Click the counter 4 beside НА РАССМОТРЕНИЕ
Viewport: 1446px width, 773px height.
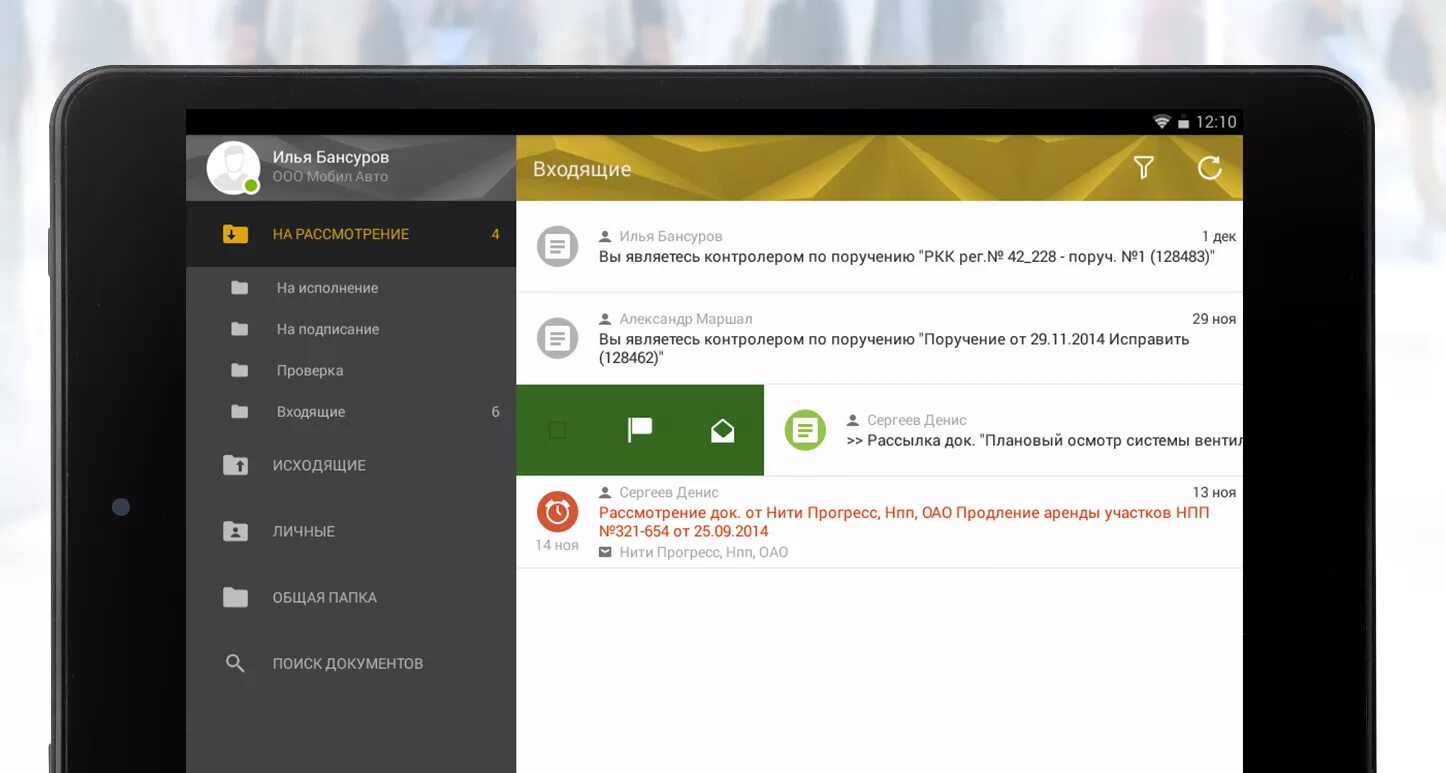tap(495, 234)
